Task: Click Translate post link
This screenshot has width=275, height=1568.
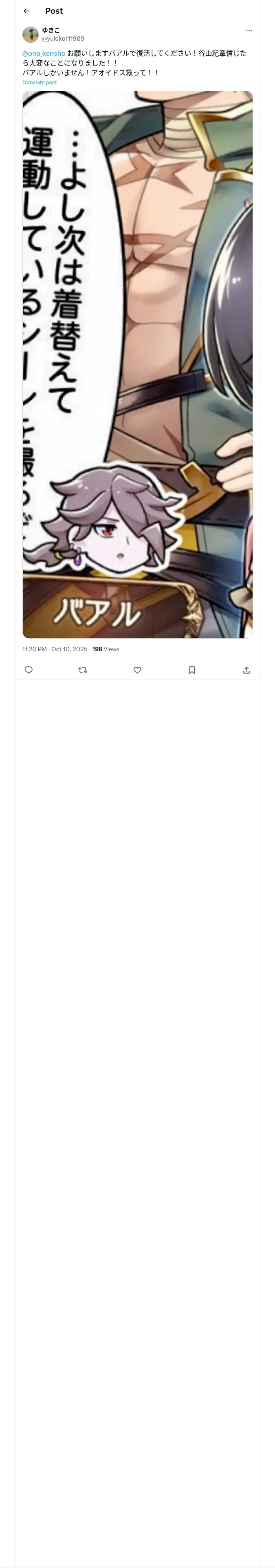Action: tap(39, 82)
